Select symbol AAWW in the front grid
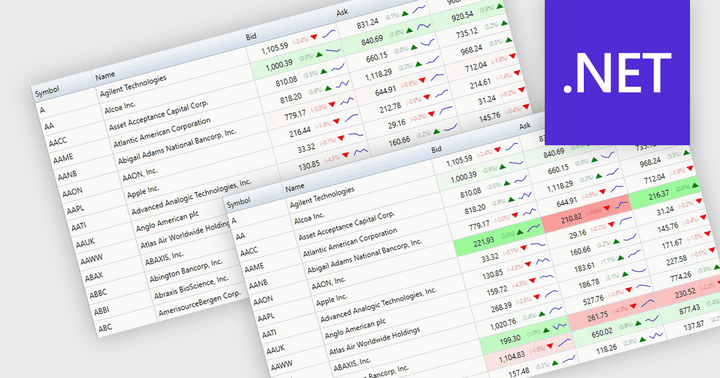This screenshot has height=378, width=720. point(281,366)
